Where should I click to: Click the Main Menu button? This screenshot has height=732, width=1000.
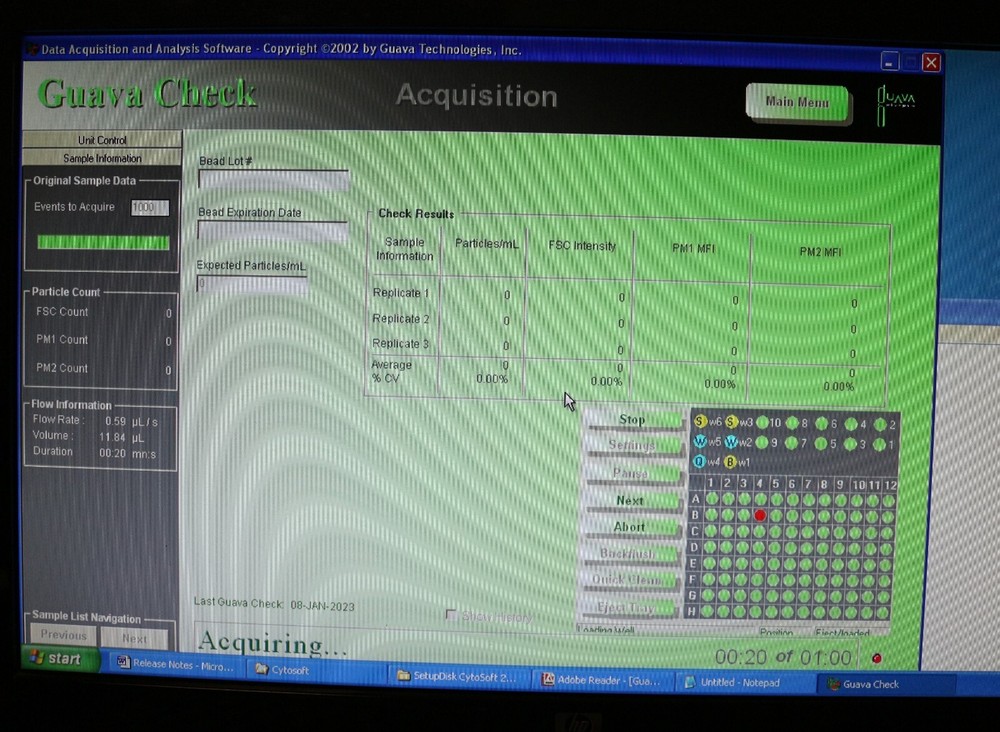click(797, 102)
